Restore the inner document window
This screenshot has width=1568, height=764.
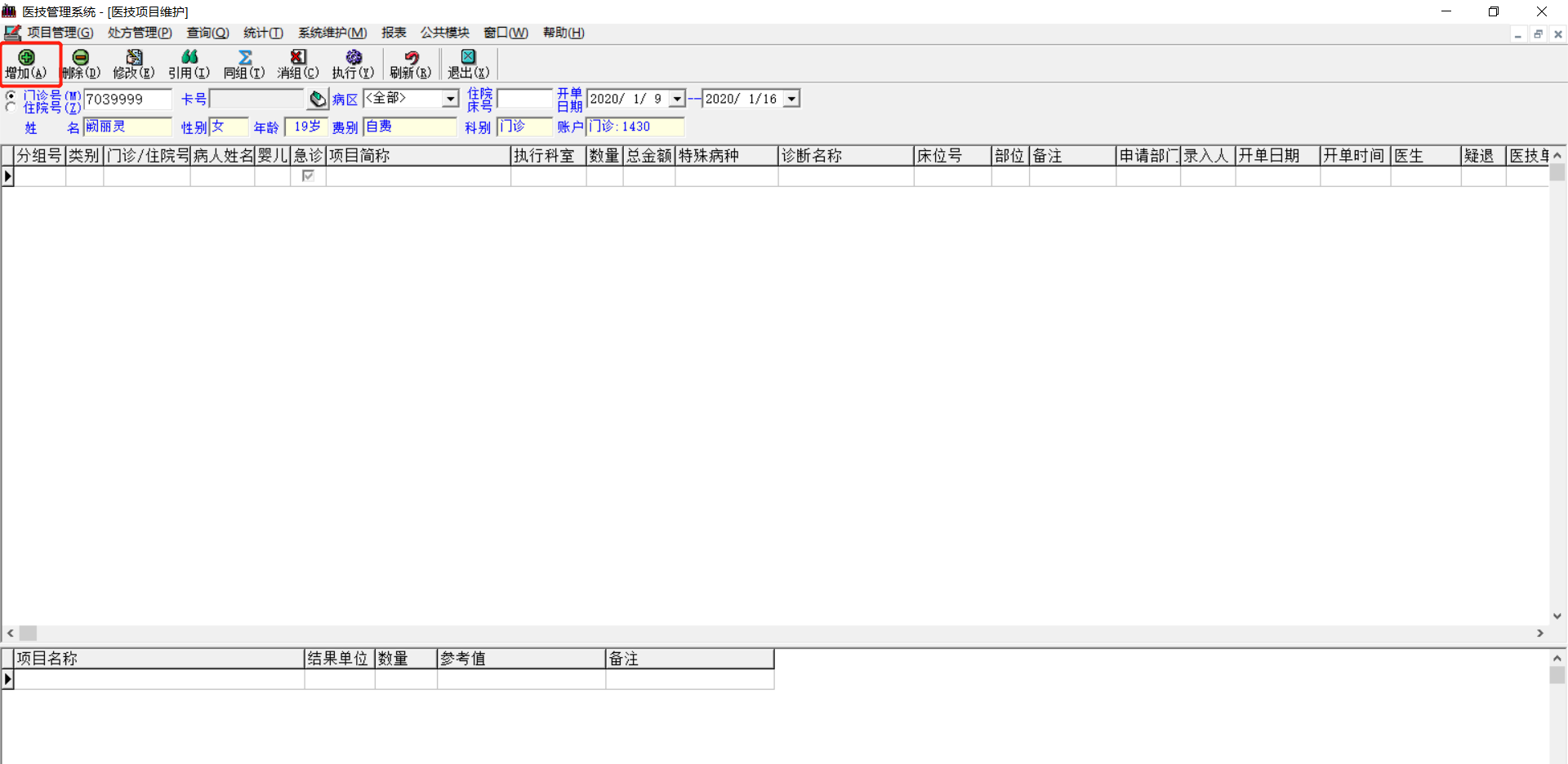click(1538, 34)
